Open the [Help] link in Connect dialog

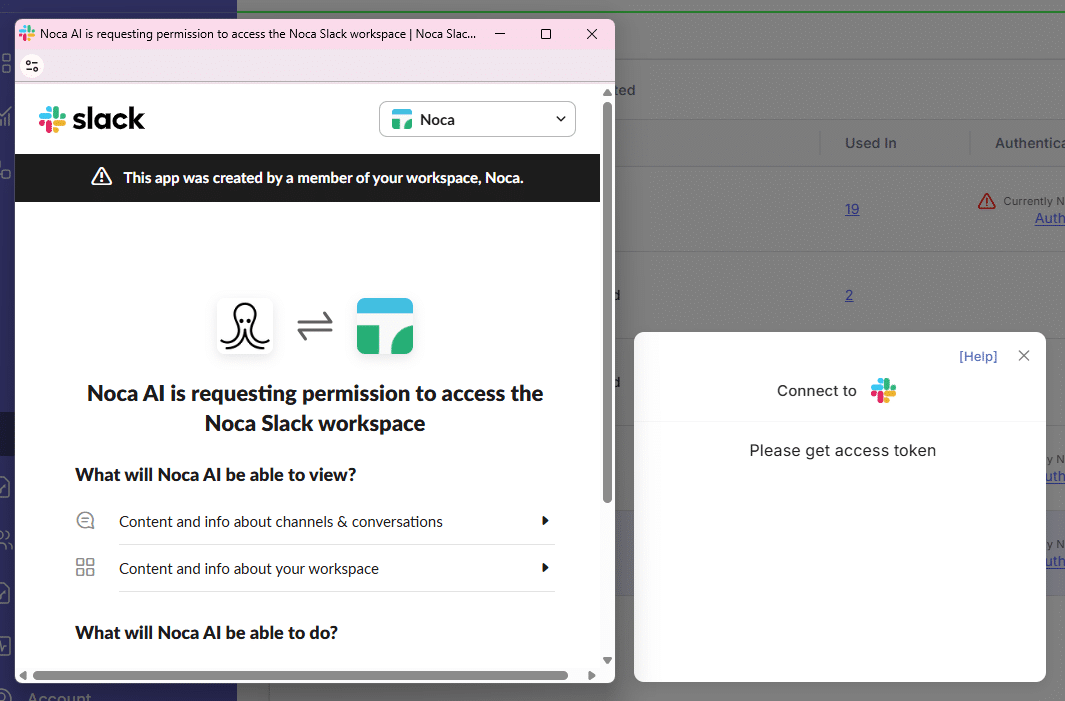coord(978,357)
